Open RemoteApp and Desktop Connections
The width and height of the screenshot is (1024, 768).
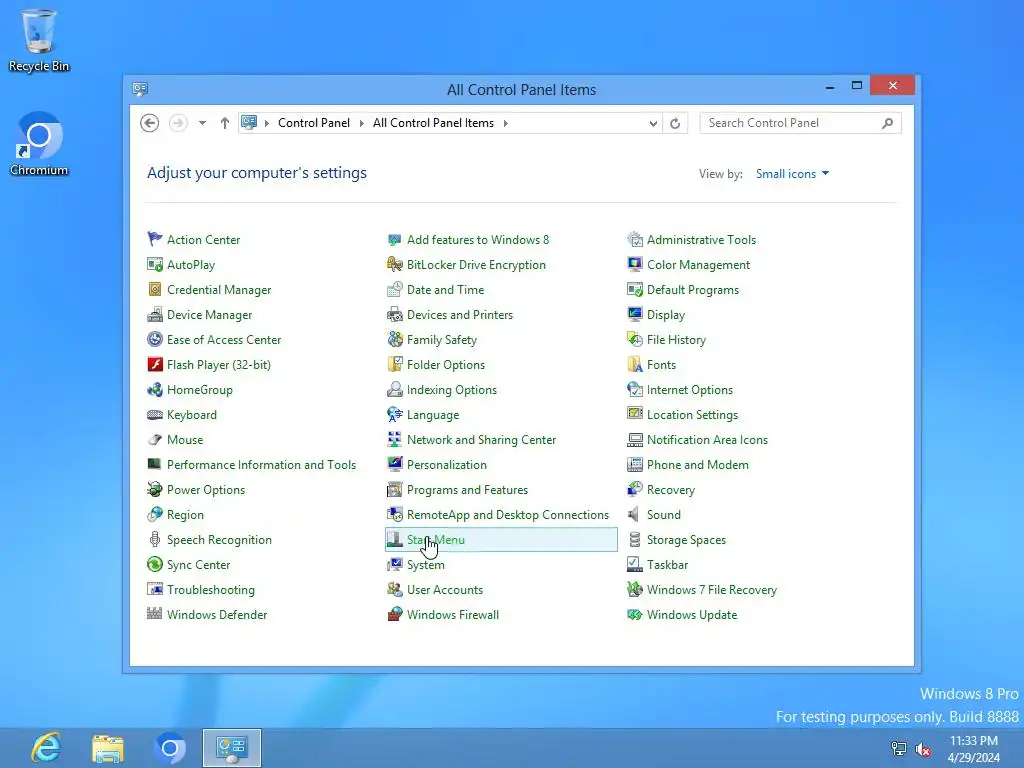[x=507, y=515]
